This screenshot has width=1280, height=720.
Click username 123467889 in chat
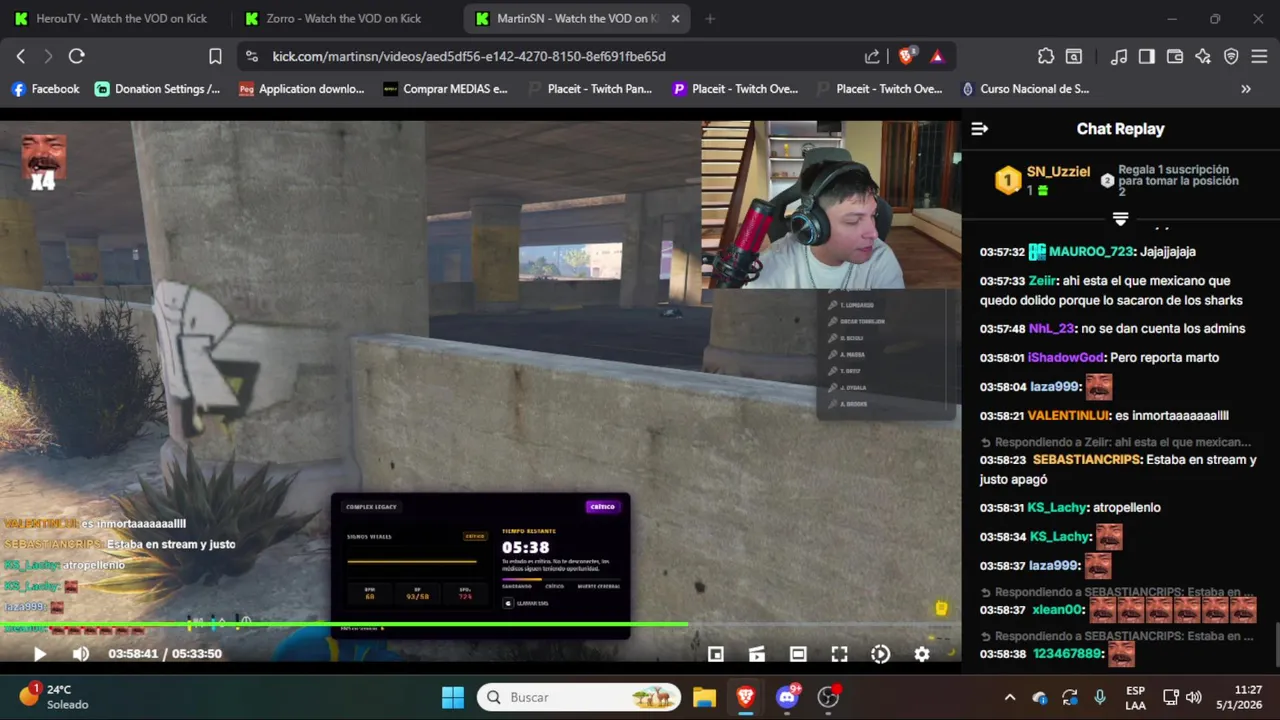[1067, 654]
